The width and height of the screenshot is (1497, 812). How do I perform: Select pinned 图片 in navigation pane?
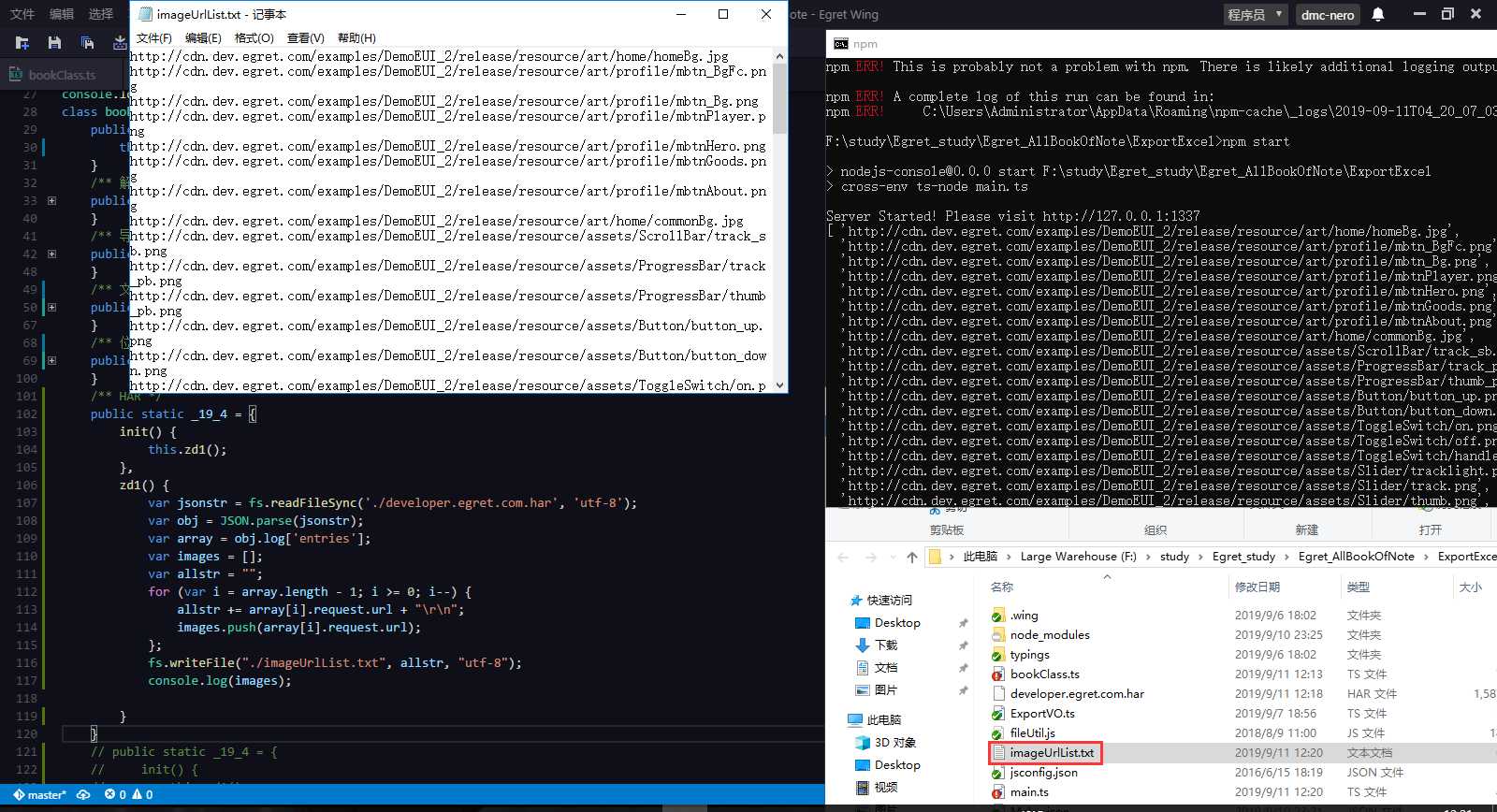pyautogui.click(x=877, y=690)
